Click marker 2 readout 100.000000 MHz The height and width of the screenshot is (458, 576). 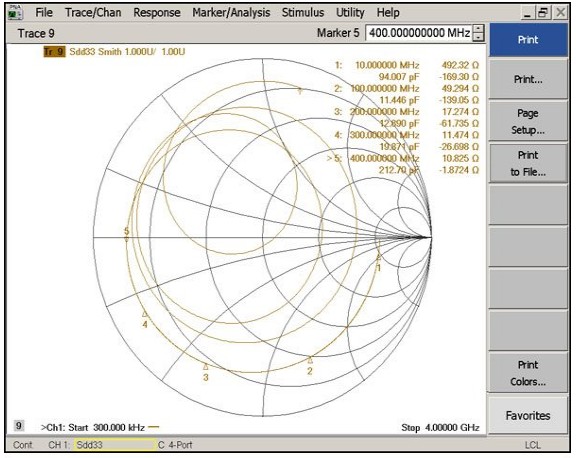385,89
